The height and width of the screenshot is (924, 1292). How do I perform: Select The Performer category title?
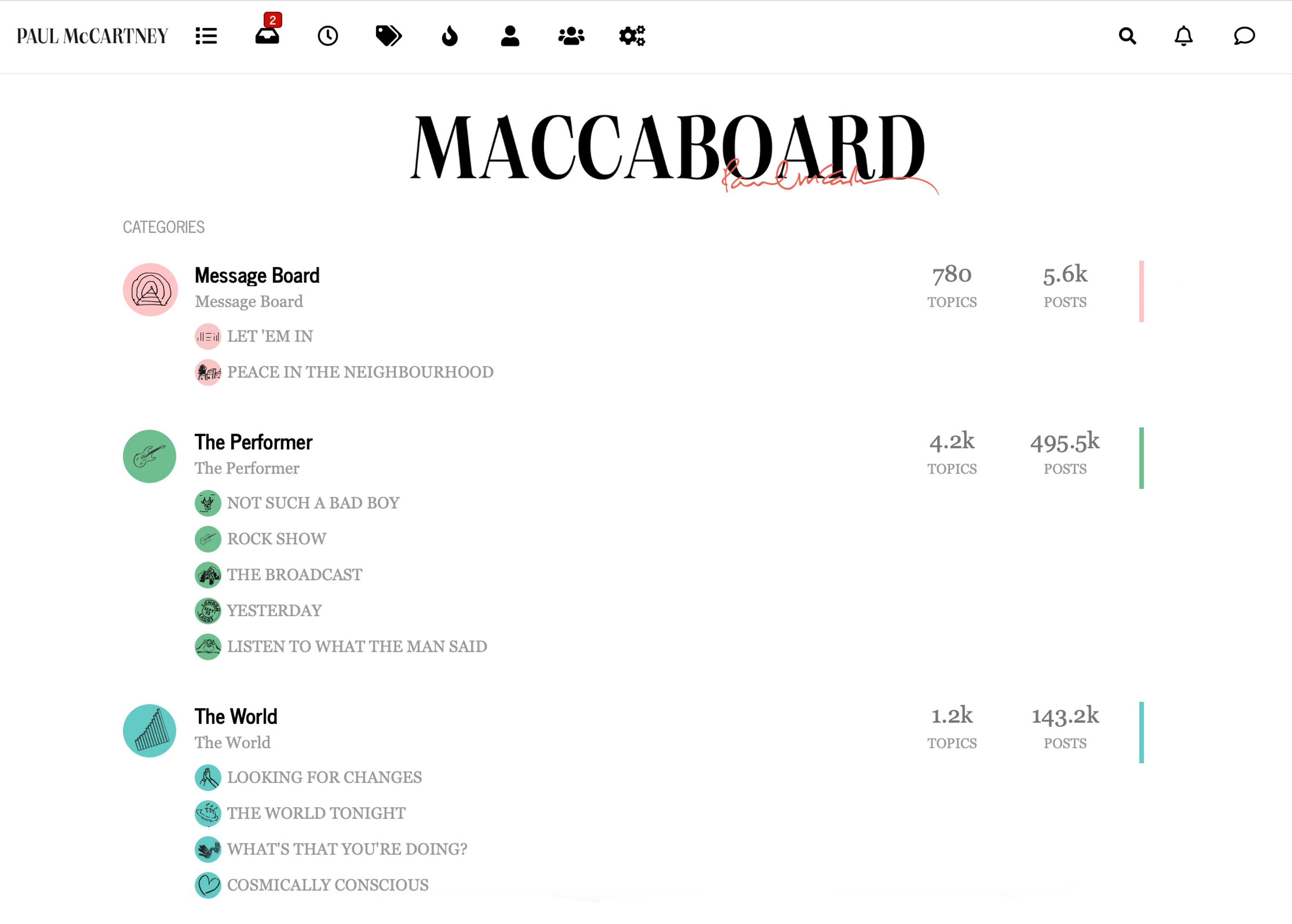[253, 443]
